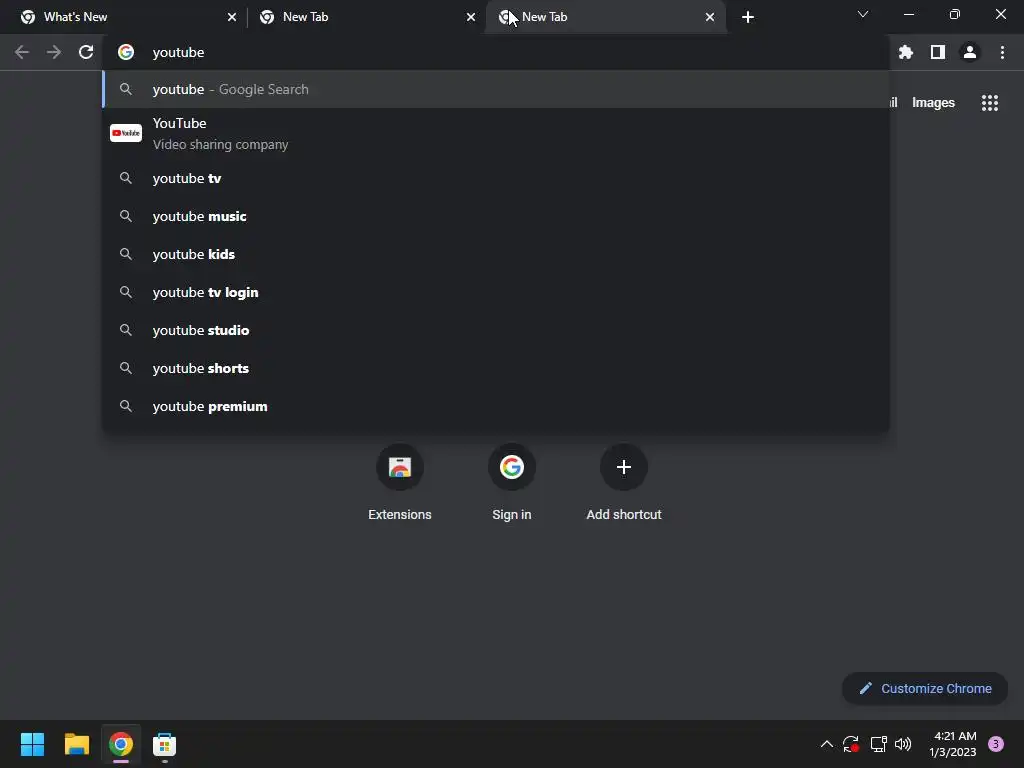Open the Images link

click(x=933, y=103)
